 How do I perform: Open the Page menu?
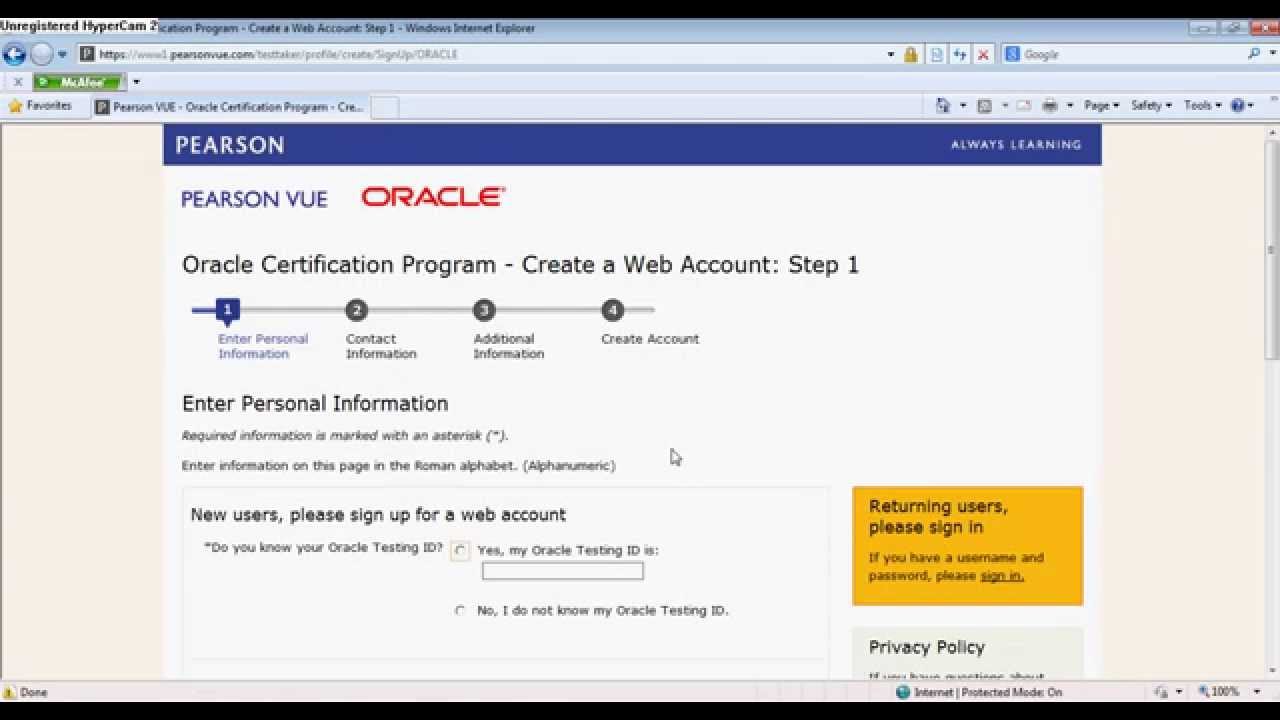(1102, 105)
